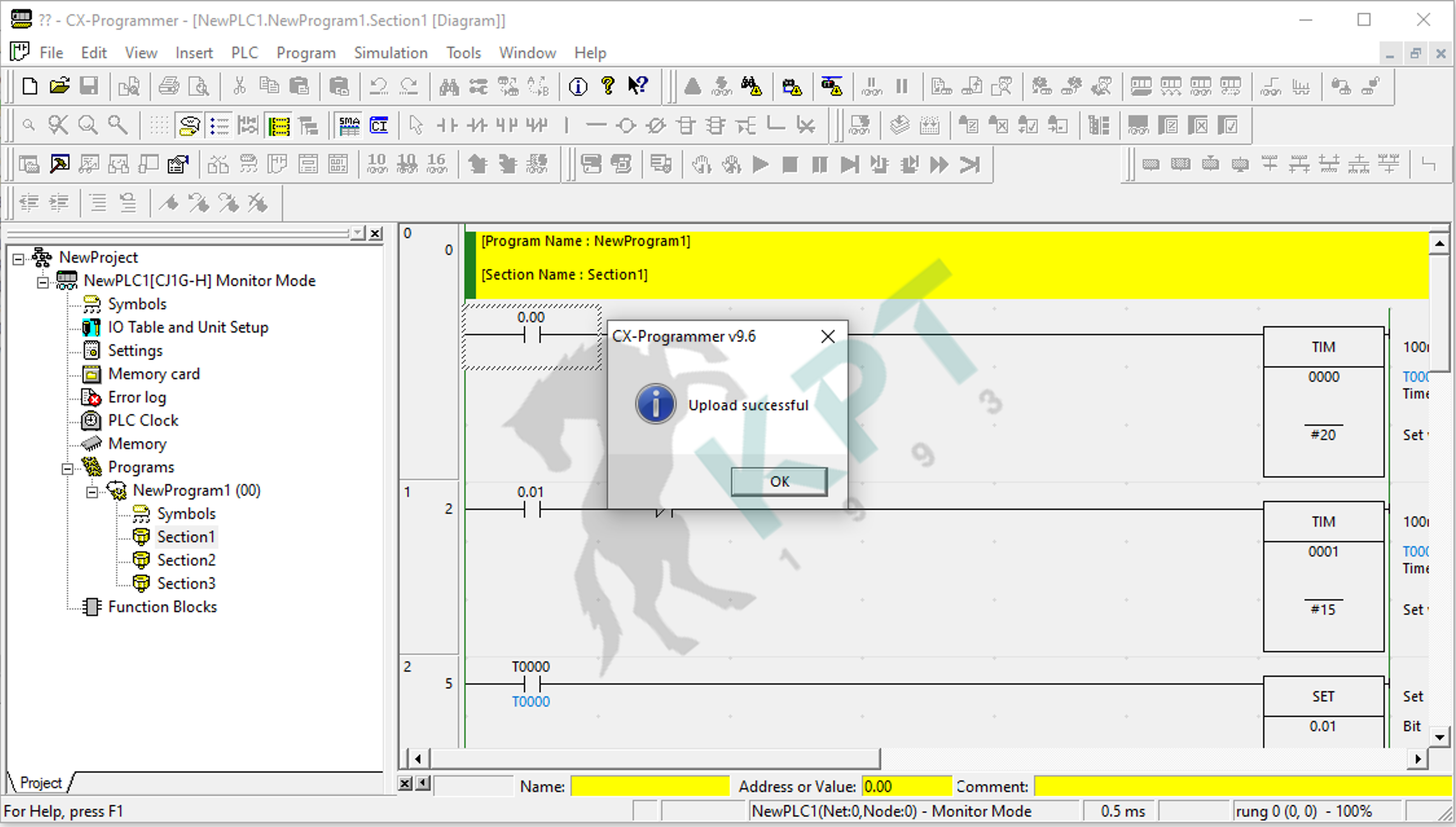This screenshot has width=1456, height=827.
Task: Click the Zoom Out magnifier icon
Action: tap(87, 125)
